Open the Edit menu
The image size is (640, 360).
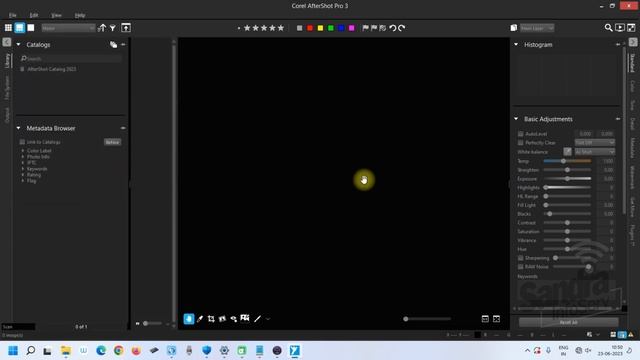[34, 15]
